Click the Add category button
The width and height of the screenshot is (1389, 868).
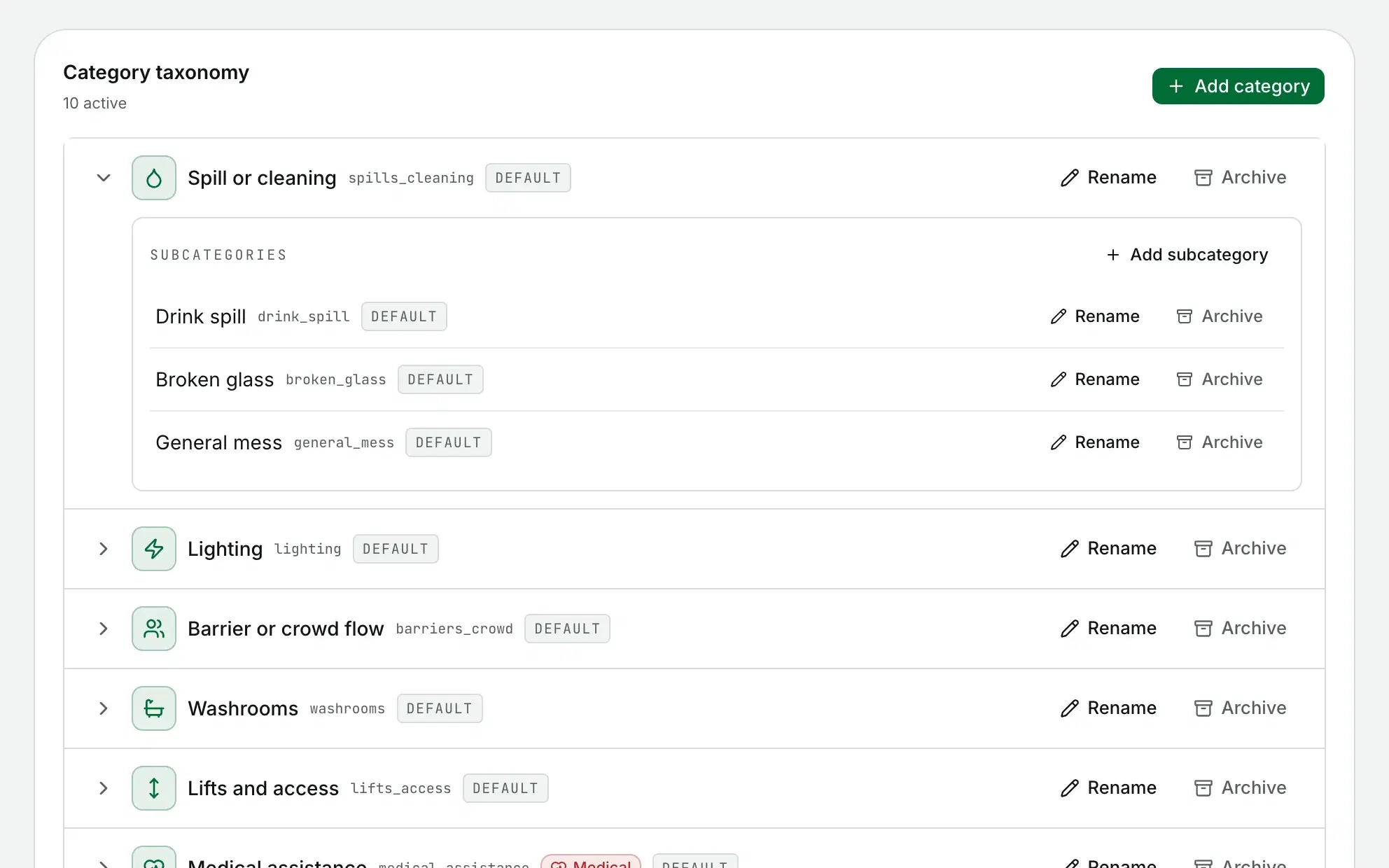1238,86
